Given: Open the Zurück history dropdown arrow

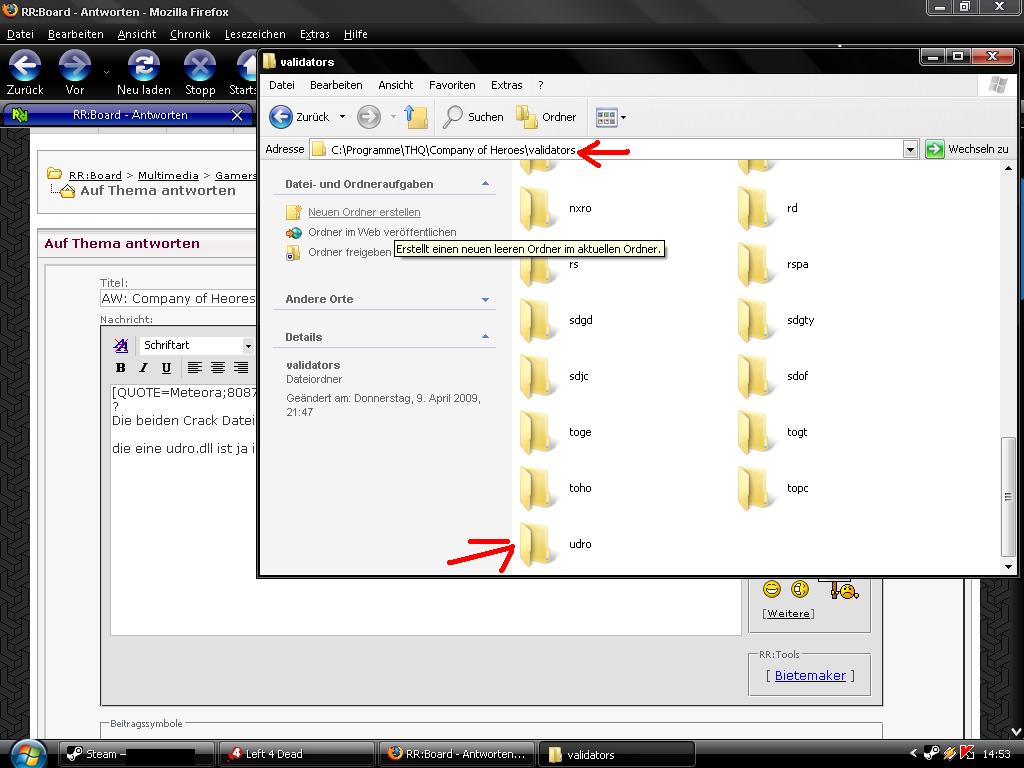Looking at the screenshot, I should click(x=342, y=117).
